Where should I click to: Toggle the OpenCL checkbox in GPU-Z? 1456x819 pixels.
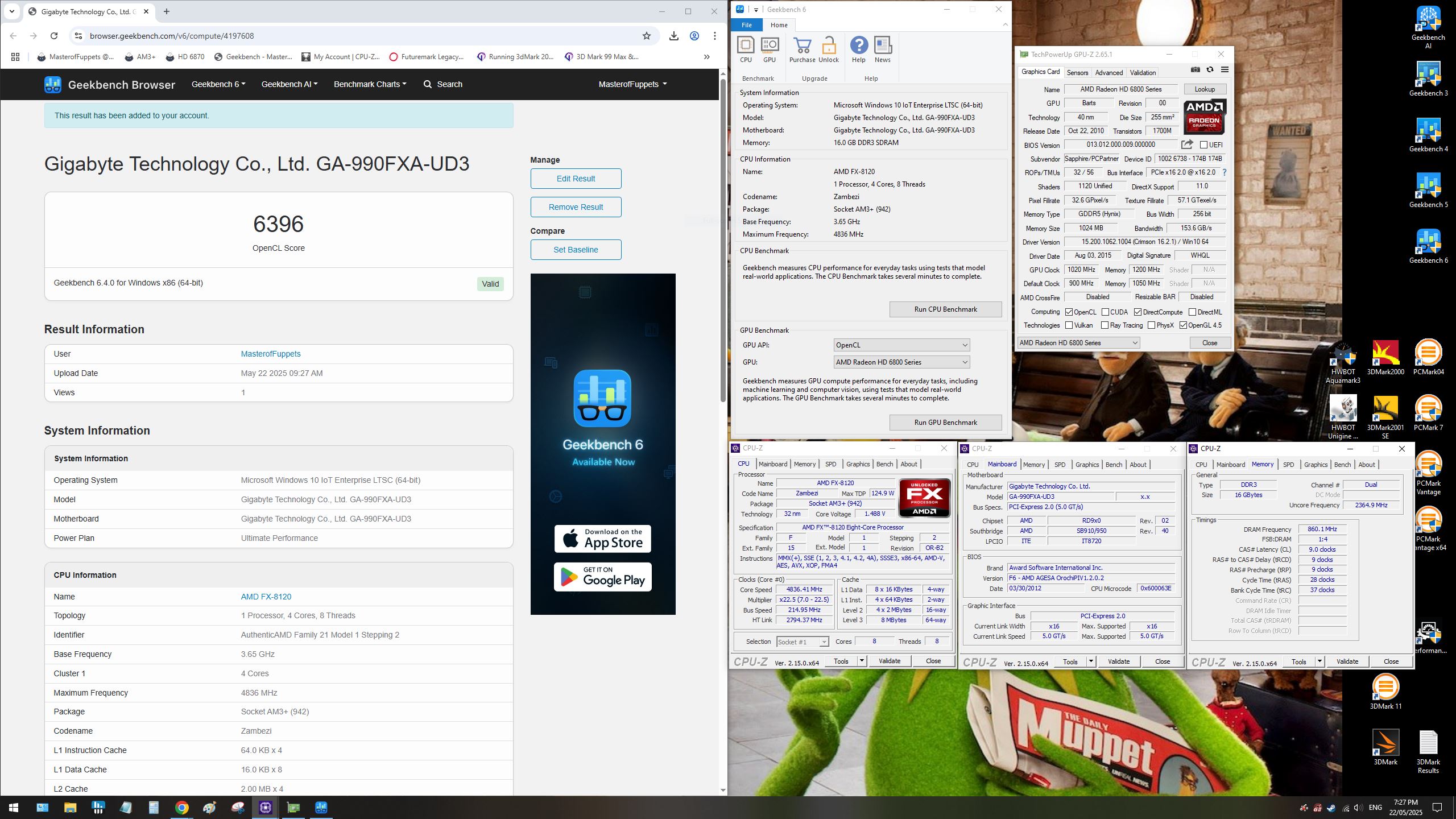click(1069, 312)
